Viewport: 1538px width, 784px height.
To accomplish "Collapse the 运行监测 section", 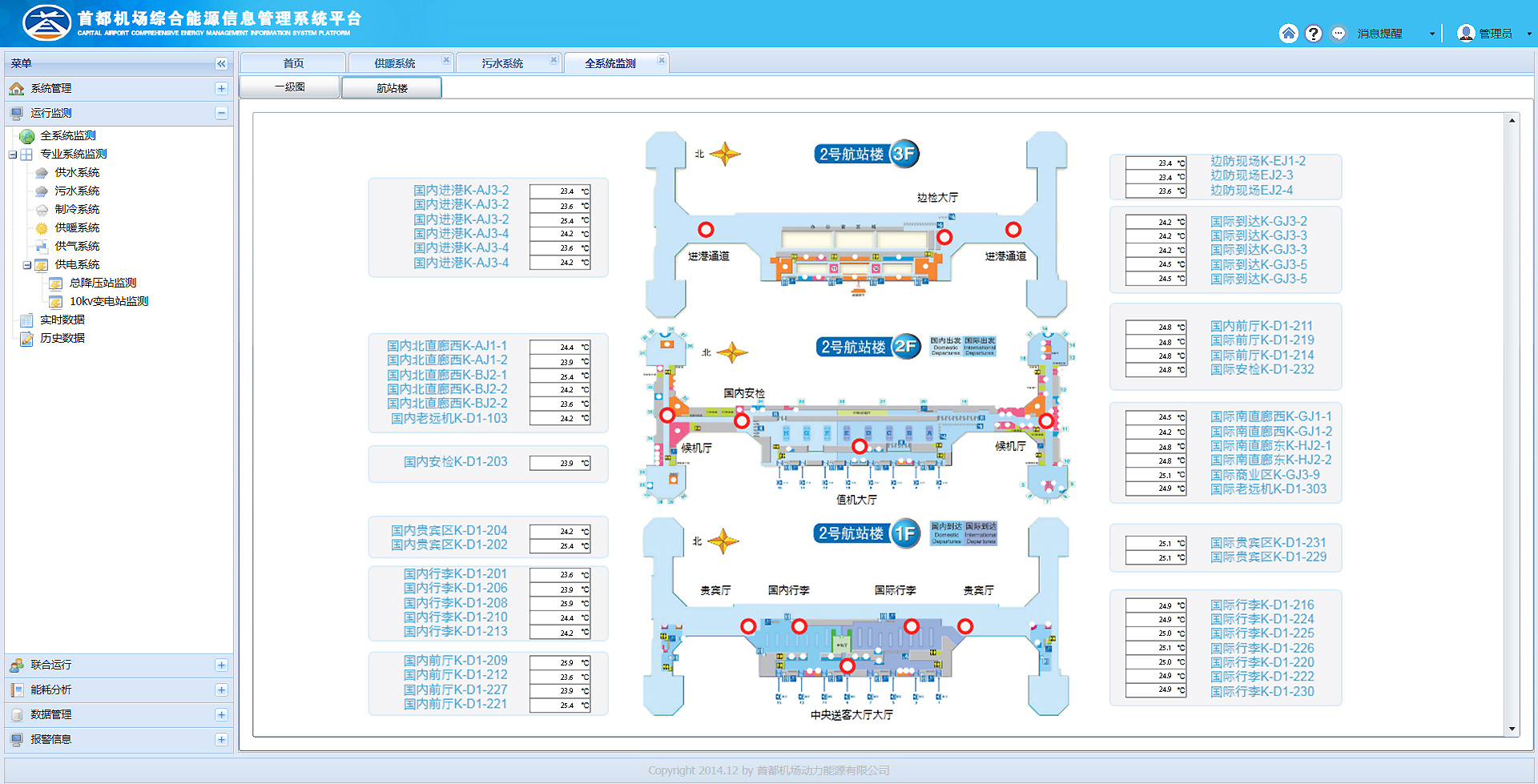I will pyautogui.click(x=221, y=114).
